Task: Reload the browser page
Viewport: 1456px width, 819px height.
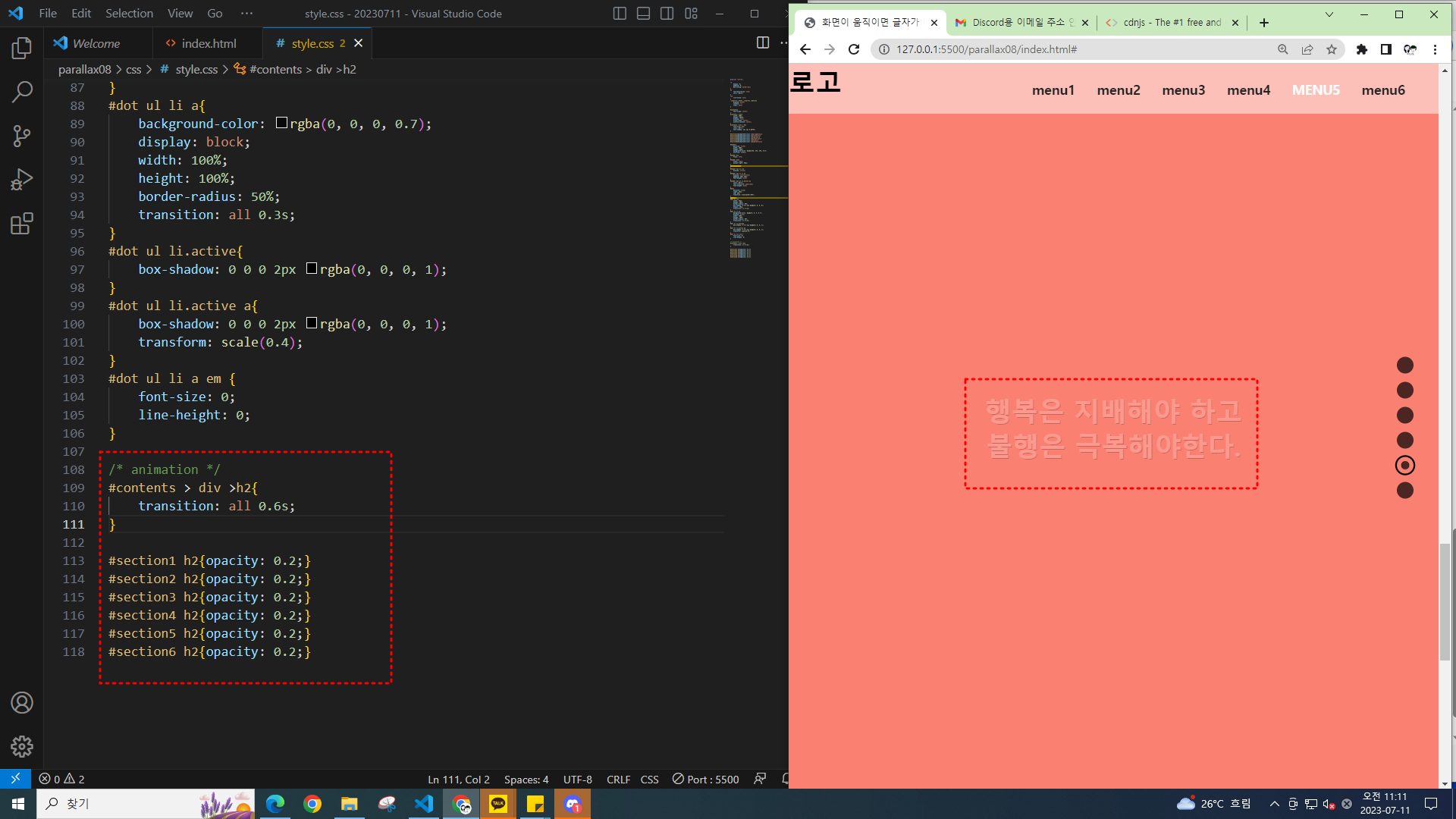Action: (854, 49)
